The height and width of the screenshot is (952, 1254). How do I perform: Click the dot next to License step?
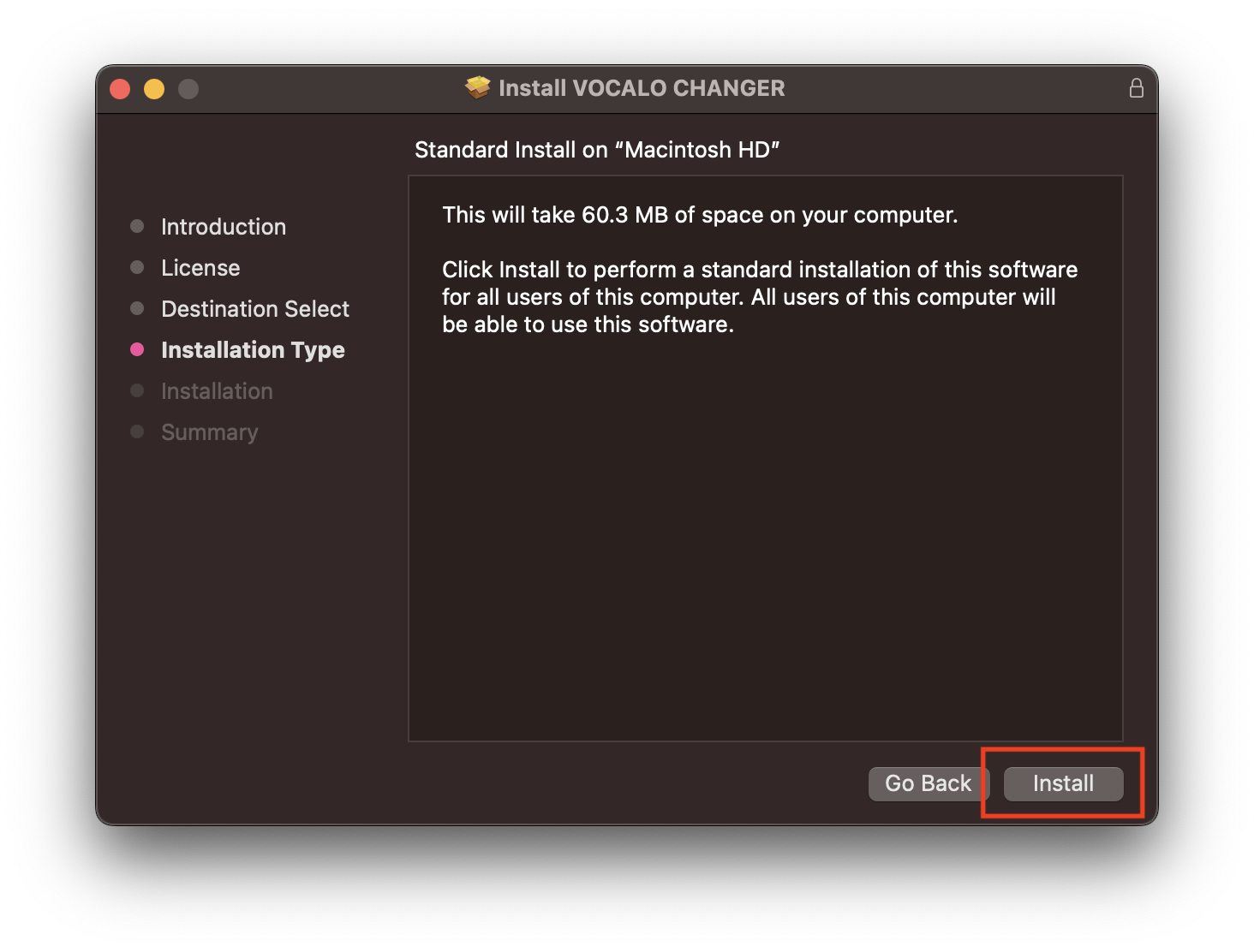pyautogui.click(x=137, y=267)
